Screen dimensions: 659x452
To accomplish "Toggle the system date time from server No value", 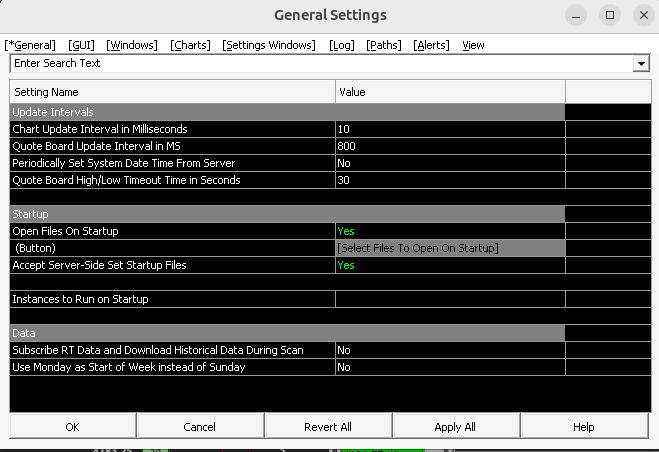I will (451, 163).
